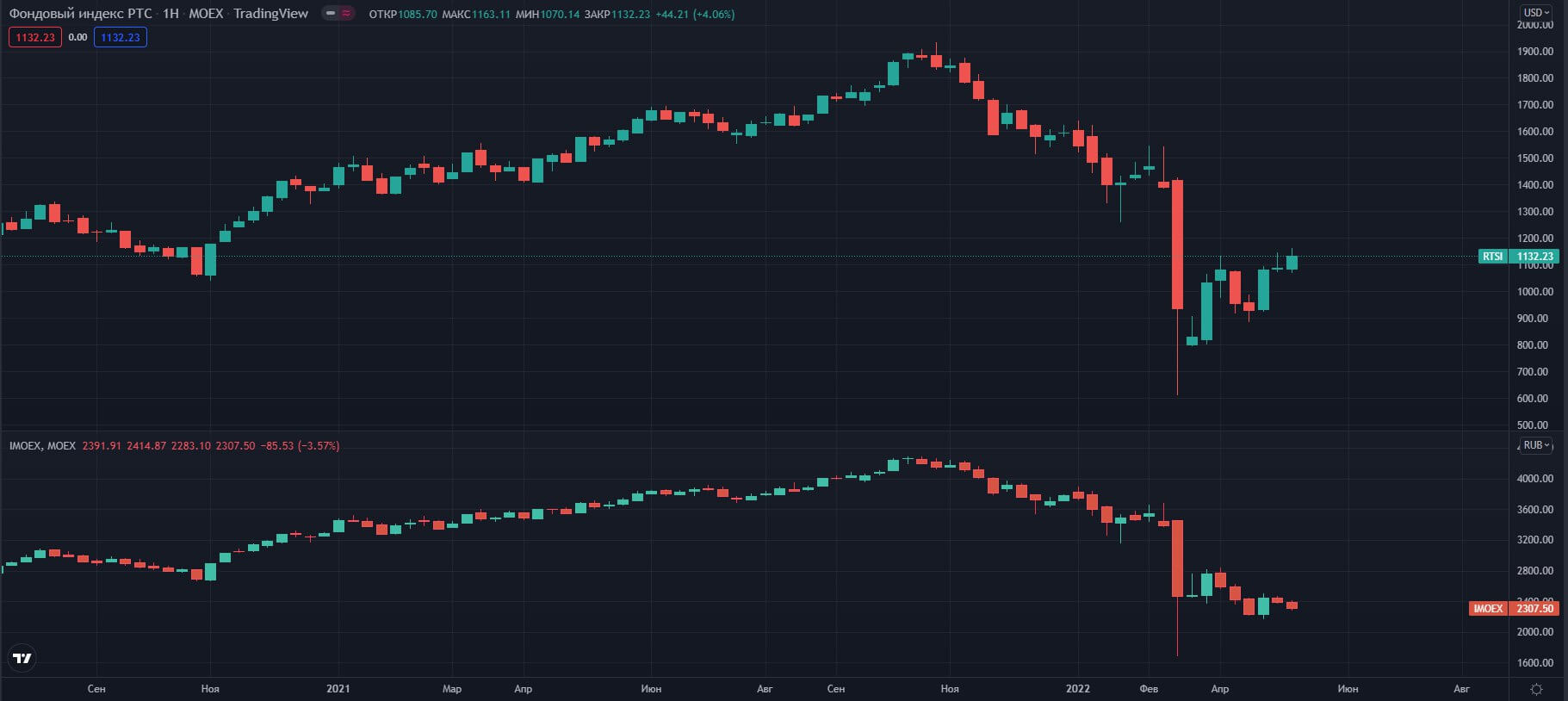The image size is (1568, 701).
Task: Click the change value +44.21 (+4.06%)
Action: click(696, 15)
